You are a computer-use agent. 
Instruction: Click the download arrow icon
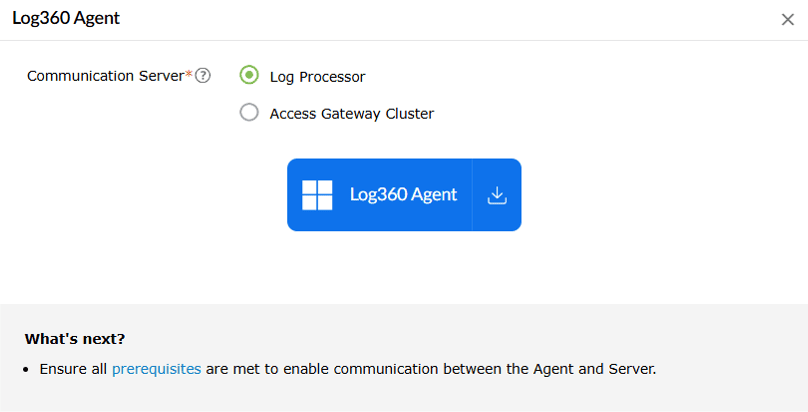[497, 195]
